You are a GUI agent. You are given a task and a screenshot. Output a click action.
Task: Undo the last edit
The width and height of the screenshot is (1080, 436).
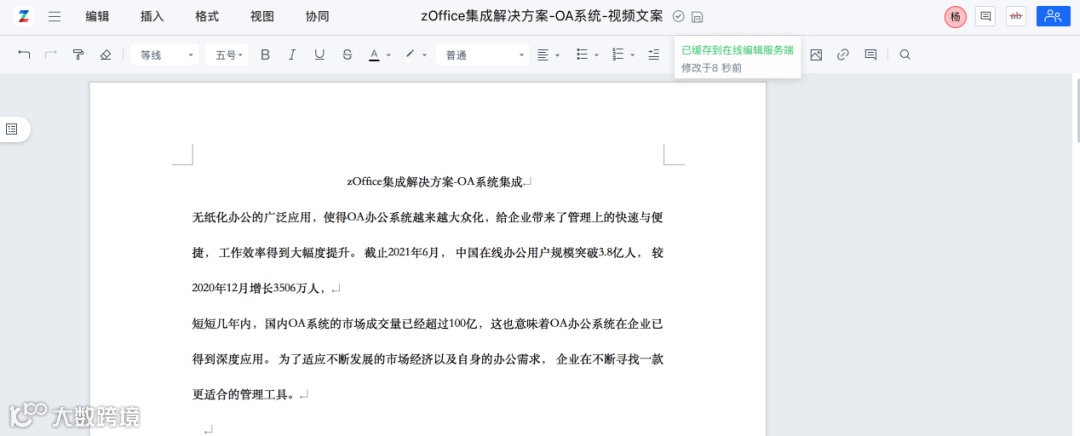pos(24,54)
